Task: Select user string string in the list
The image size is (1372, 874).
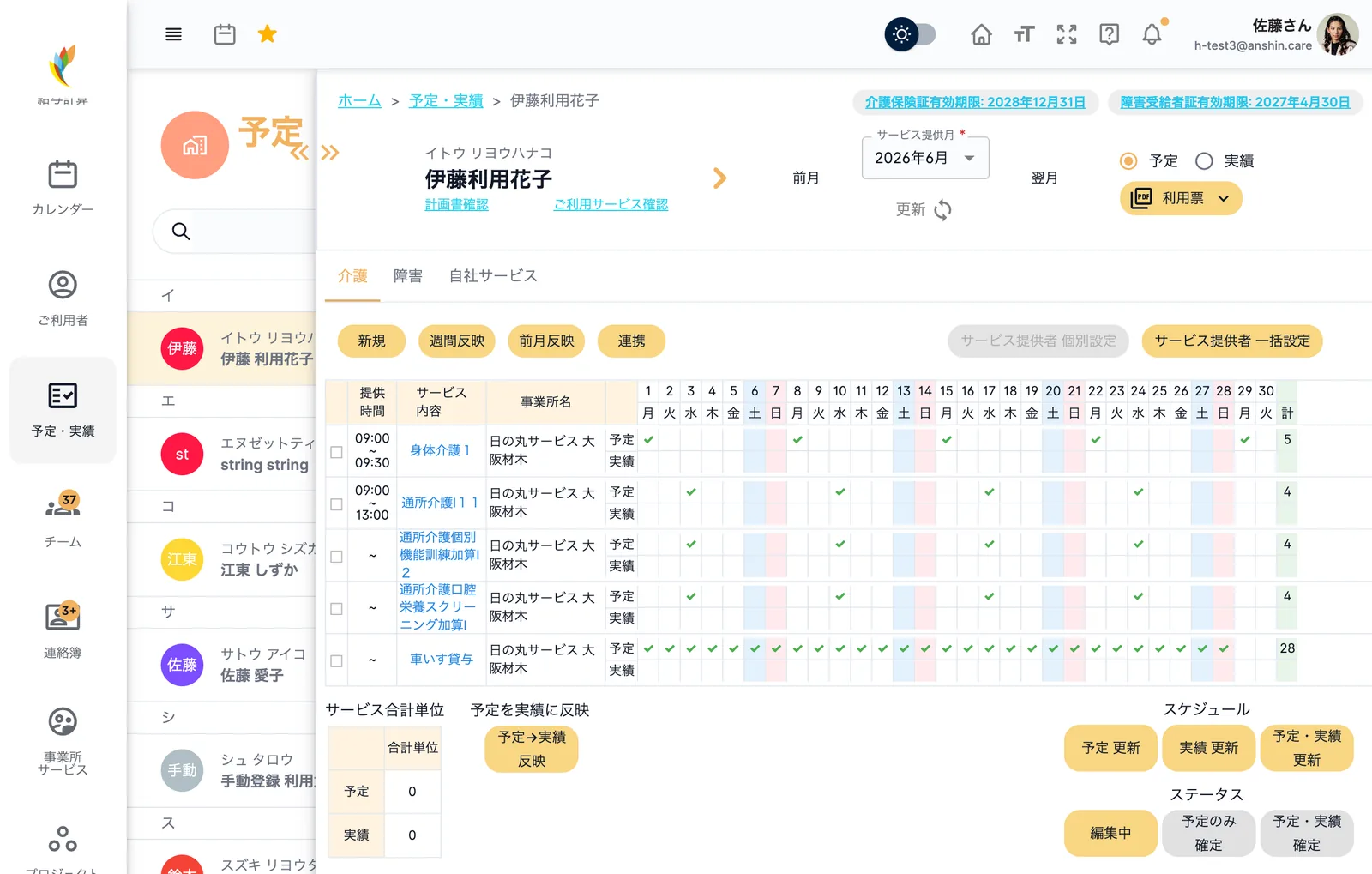Action: tap(222, 454)
